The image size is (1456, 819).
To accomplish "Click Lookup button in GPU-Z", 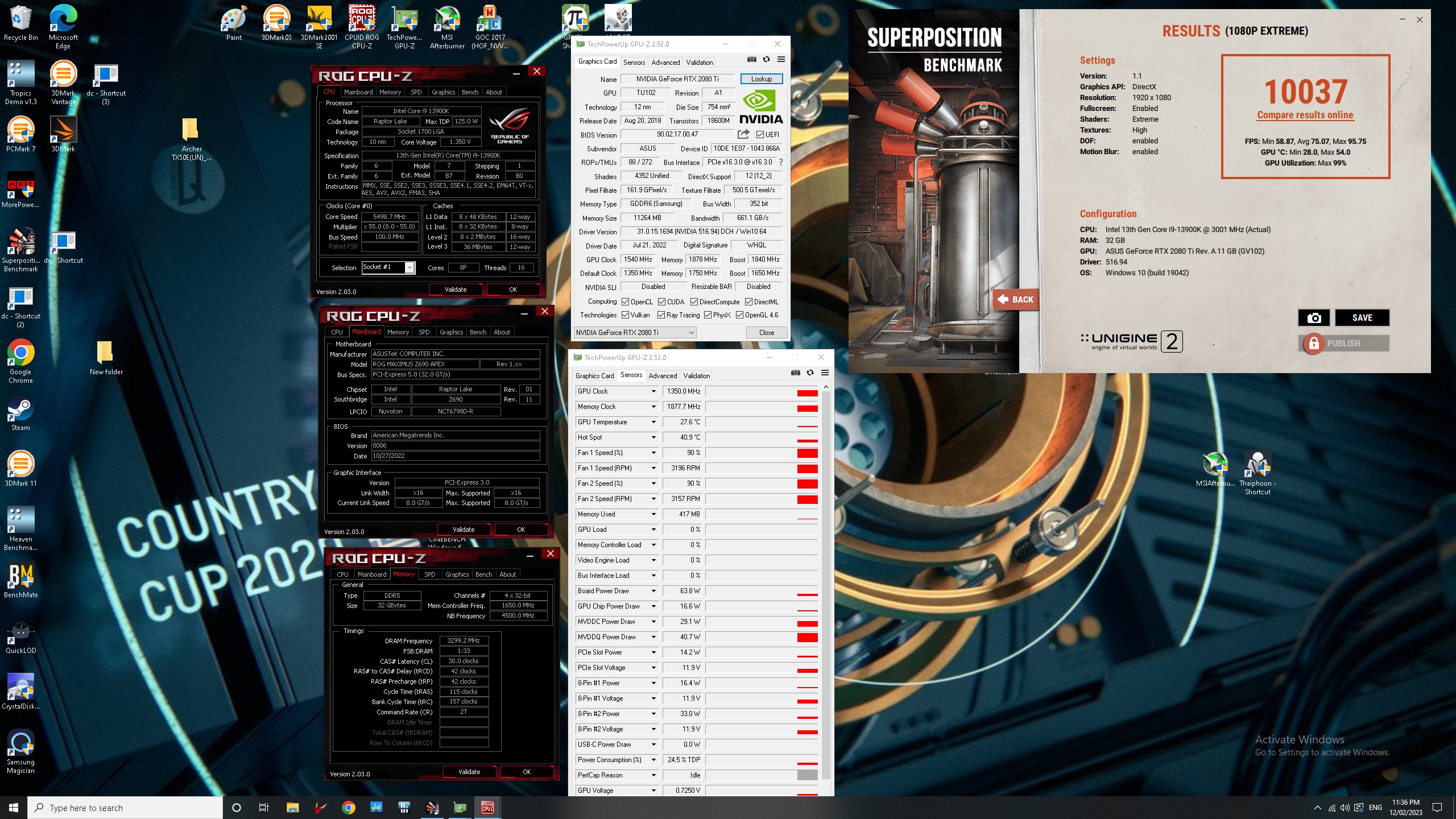I will pyautogui.click(x=762, y=79).
